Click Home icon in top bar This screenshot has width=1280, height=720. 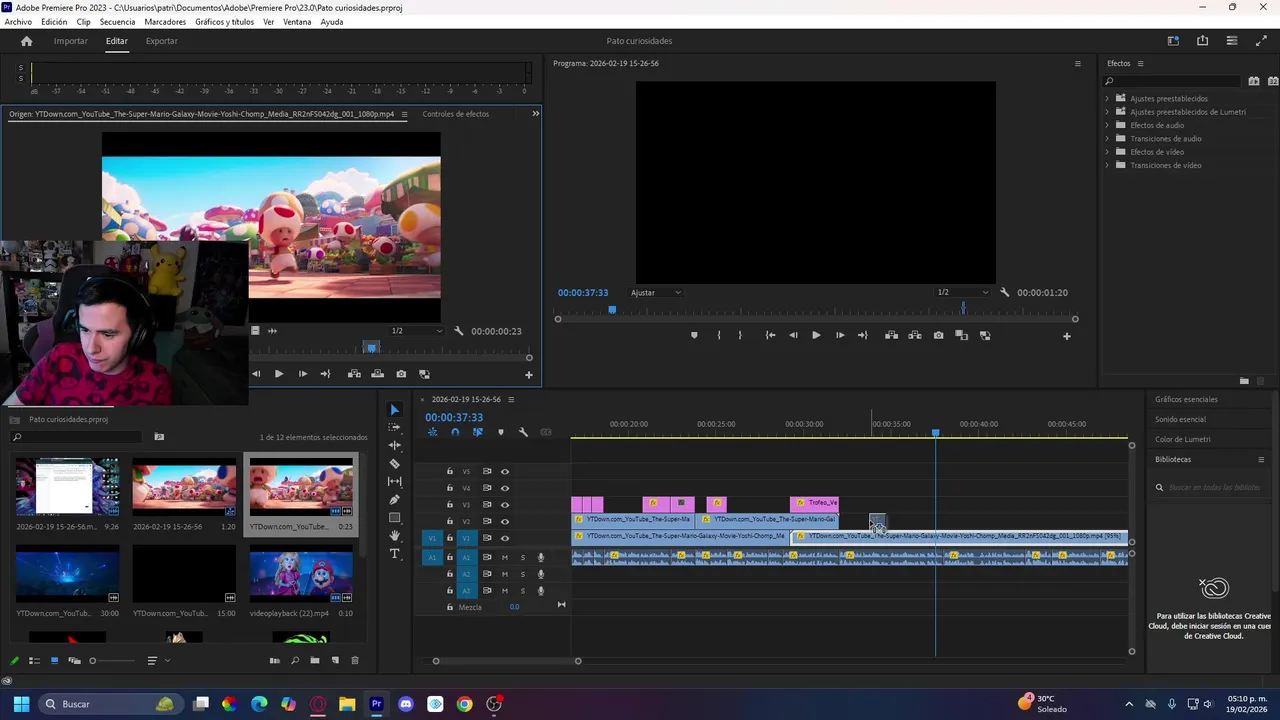[x=26, y=41]
